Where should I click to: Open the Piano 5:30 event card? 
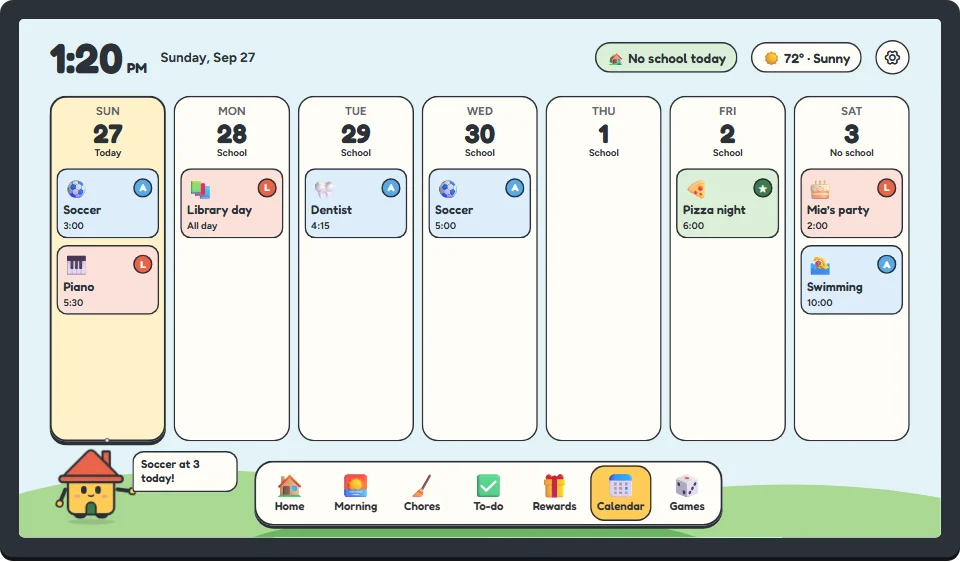point(108,280)
